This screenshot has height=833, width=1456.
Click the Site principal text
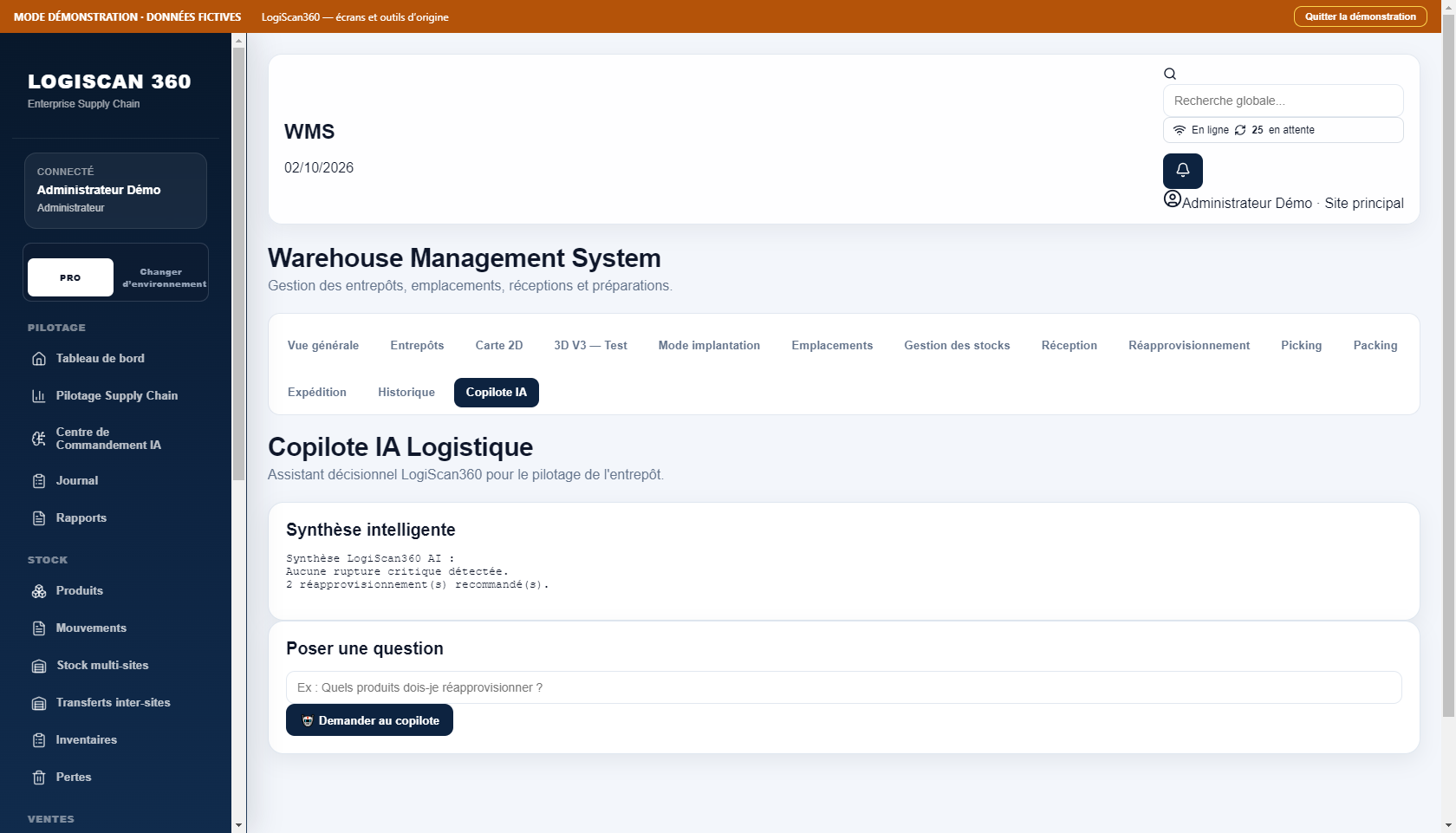pyautogui.click(x=1364, y=203)
